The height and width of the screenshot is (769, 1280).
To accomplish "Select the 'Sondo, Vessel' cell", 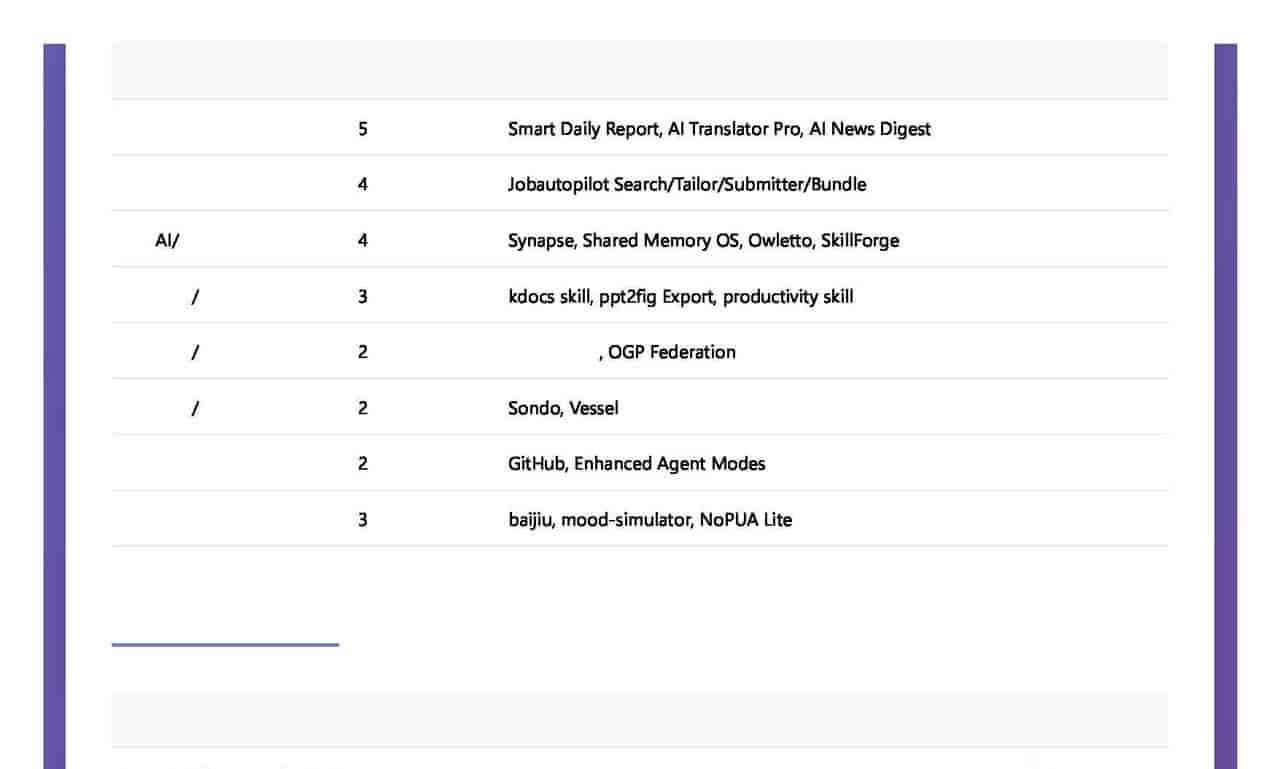I will [x=563, y=408].
